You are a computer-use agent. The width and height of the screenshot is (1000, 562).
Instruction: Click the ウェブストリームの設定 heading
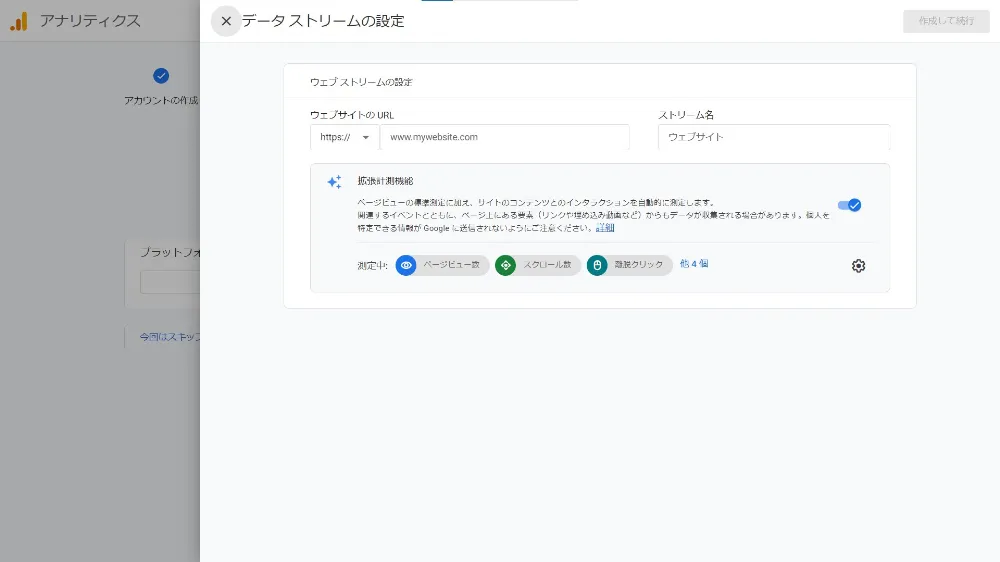[x=361, y=82]
